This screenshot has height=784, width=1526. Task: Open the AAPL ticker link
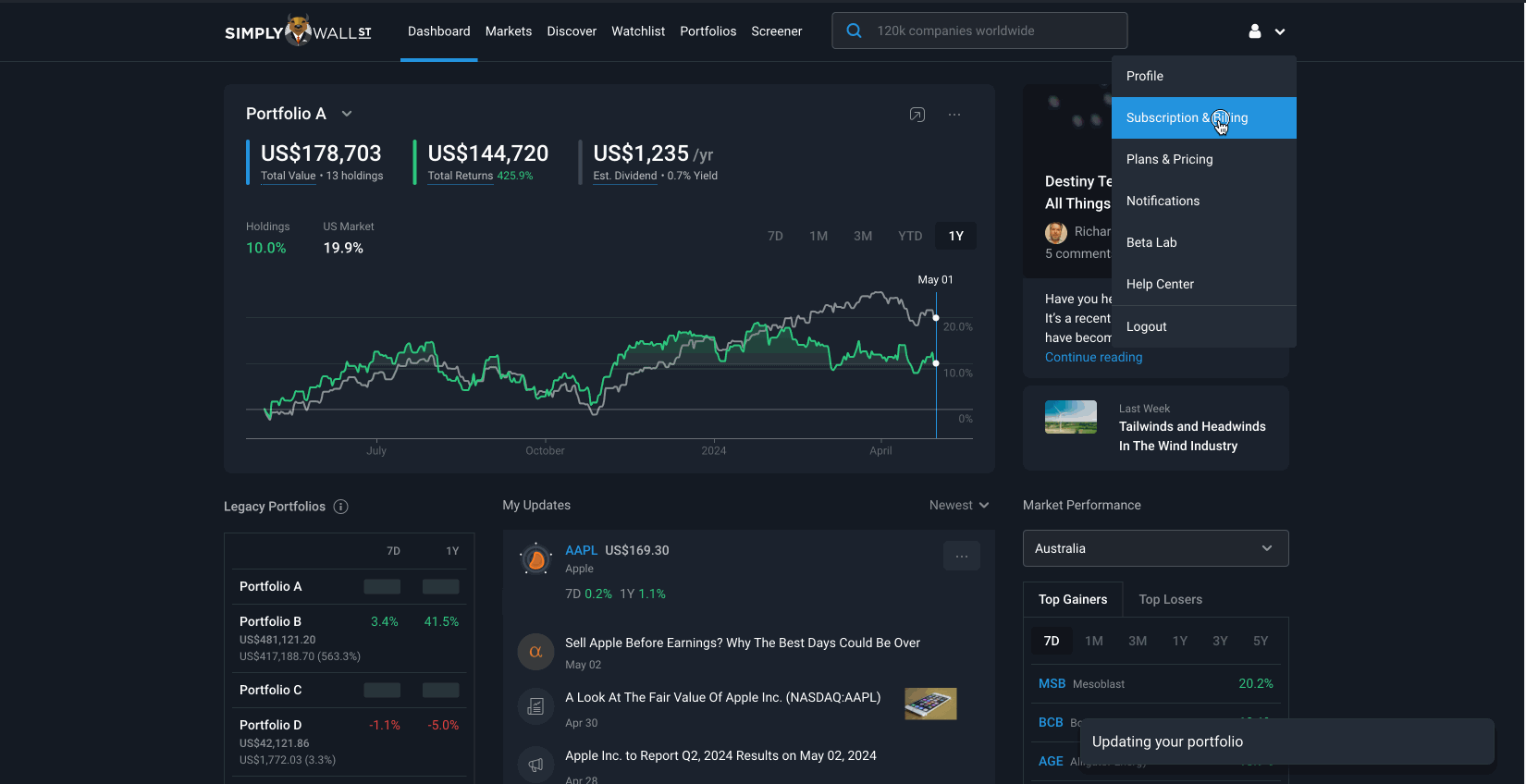point(581,550)
